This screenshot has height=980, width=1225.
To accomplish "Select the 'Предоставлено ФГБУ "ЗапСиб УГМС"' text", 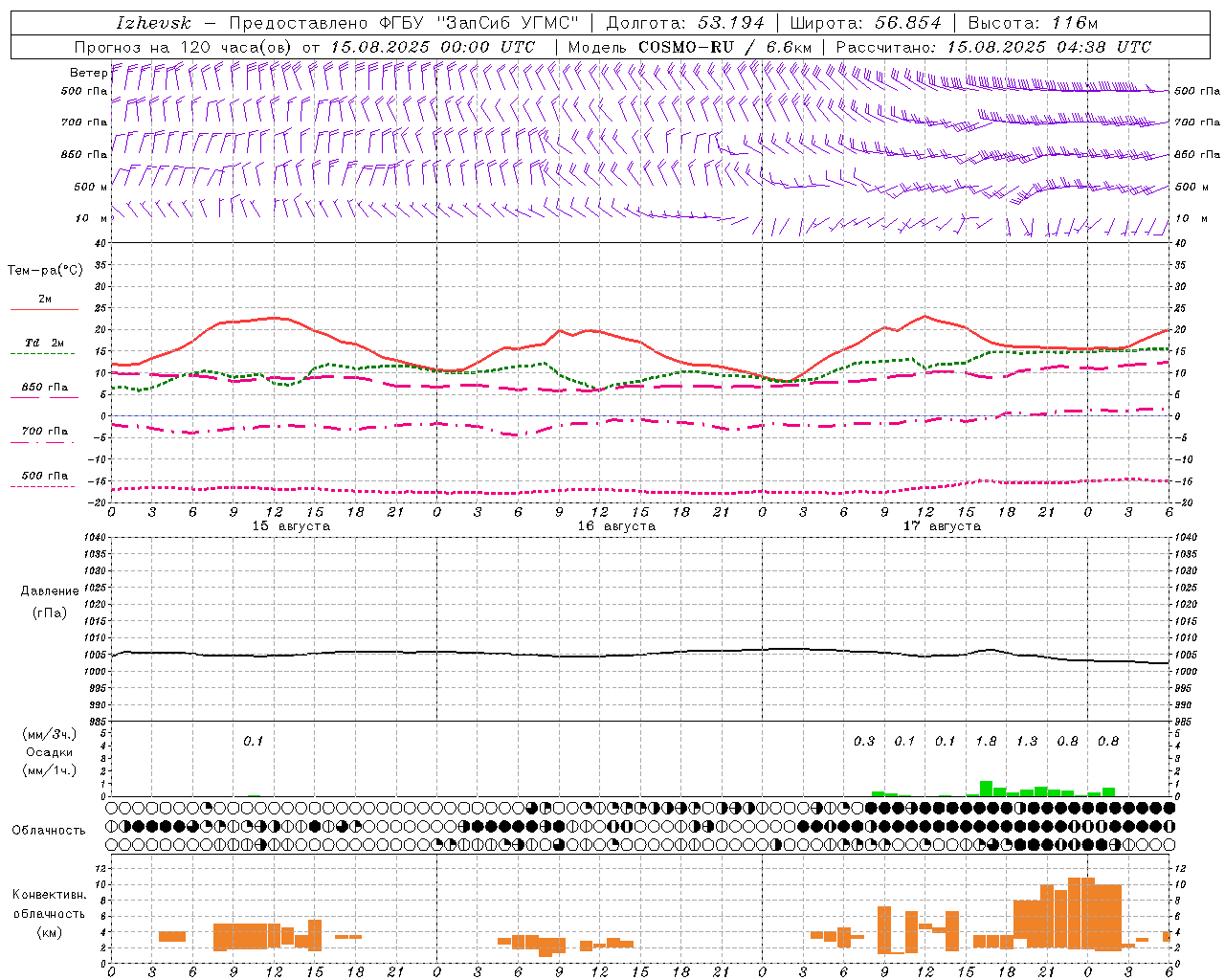I will pyautogui.click(x=405, y=23).
